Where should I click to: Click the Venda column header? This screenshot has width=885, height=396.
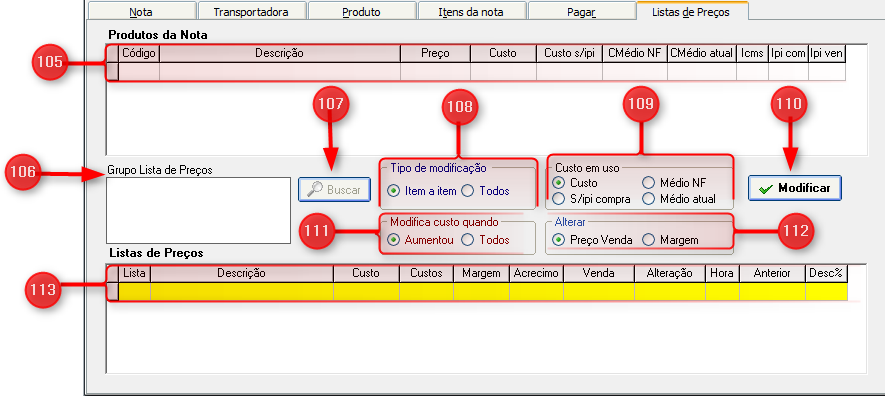point(599,273)
